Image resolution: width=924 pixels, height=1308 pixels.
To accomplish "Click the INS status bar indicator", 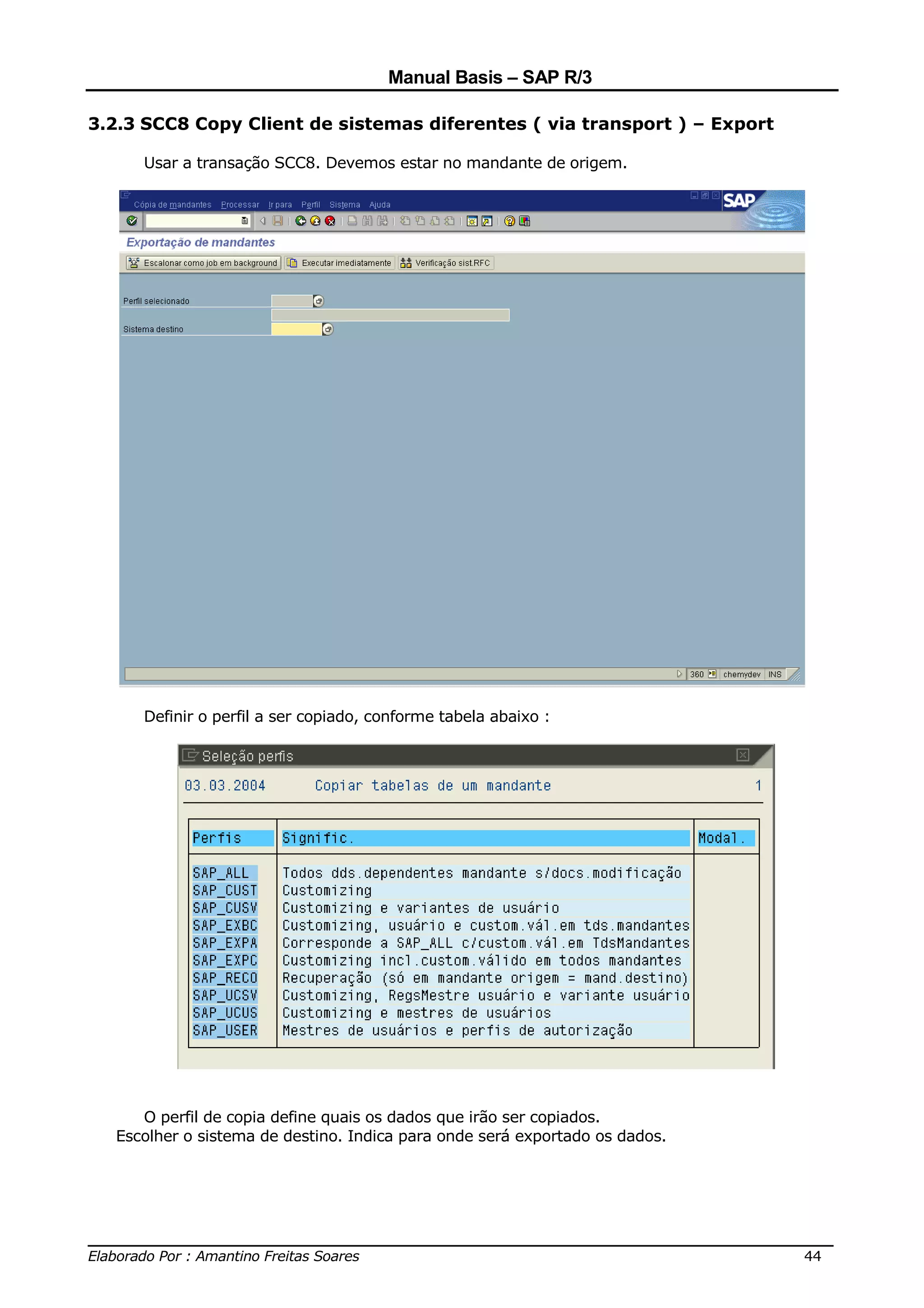I will point(775,674).
